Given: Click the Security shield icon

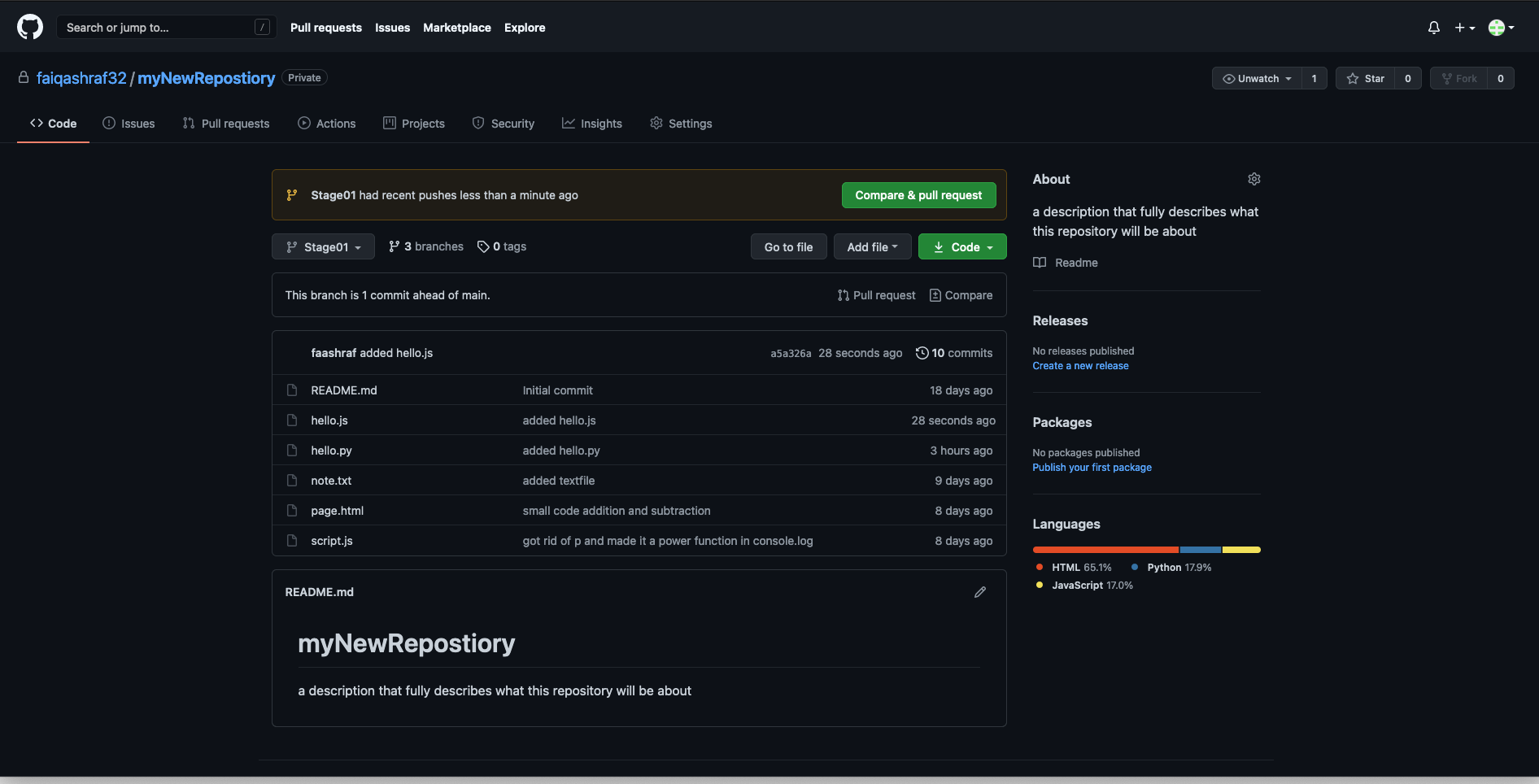Looking at the screenshot, I should (478, 123).
